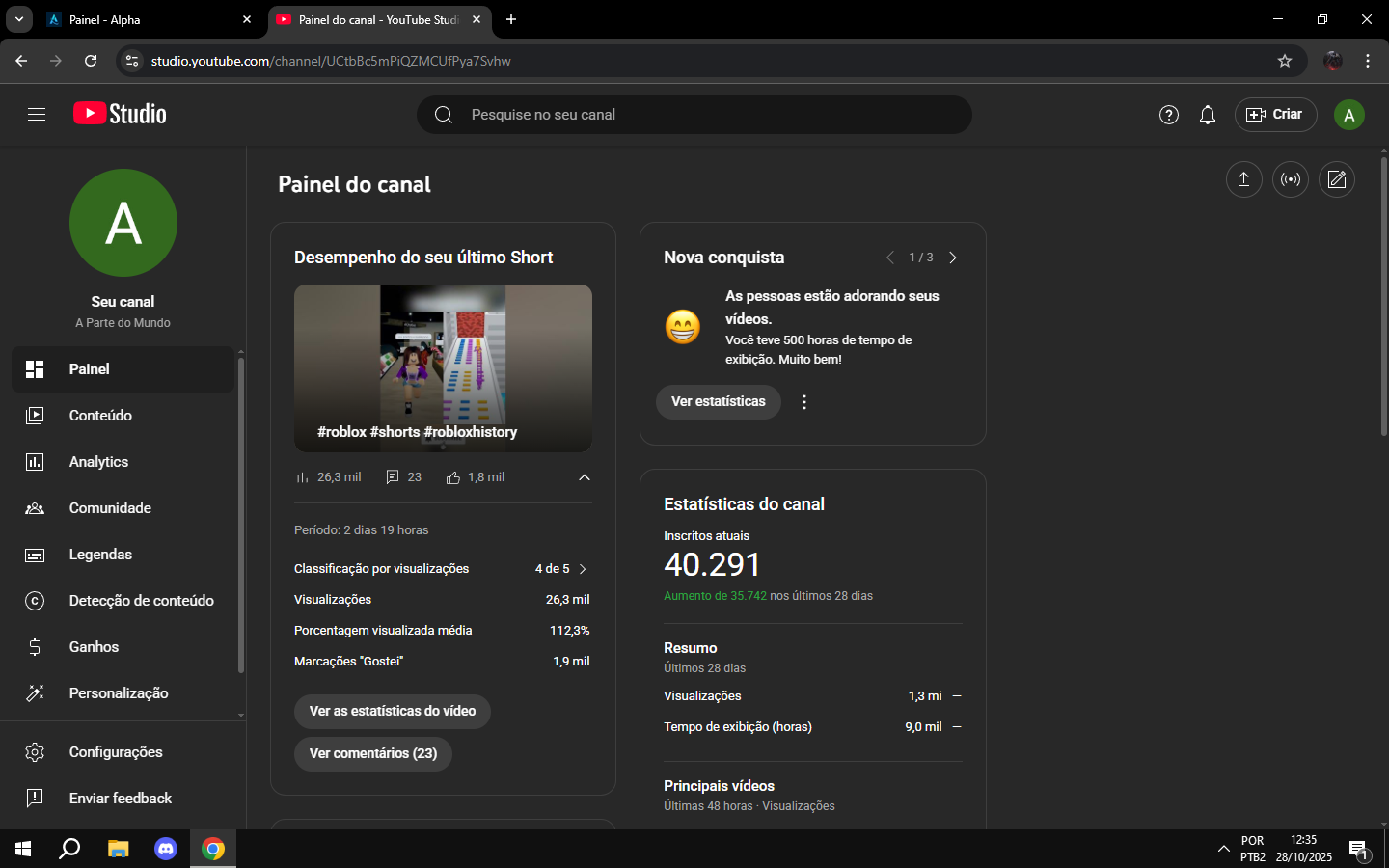Viewport: 1389px width, 868px height.
Task: Click the create post pencil icon
Action: pos(1337,179)
